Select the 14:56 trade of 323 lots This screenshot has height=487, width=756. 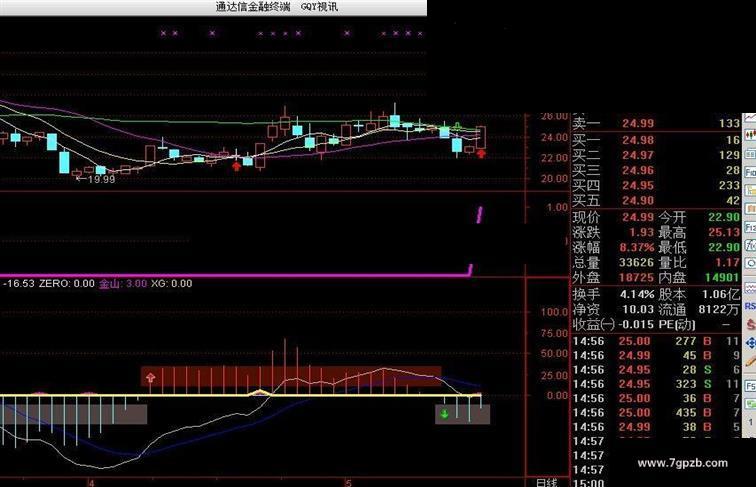tap(656, 384)
